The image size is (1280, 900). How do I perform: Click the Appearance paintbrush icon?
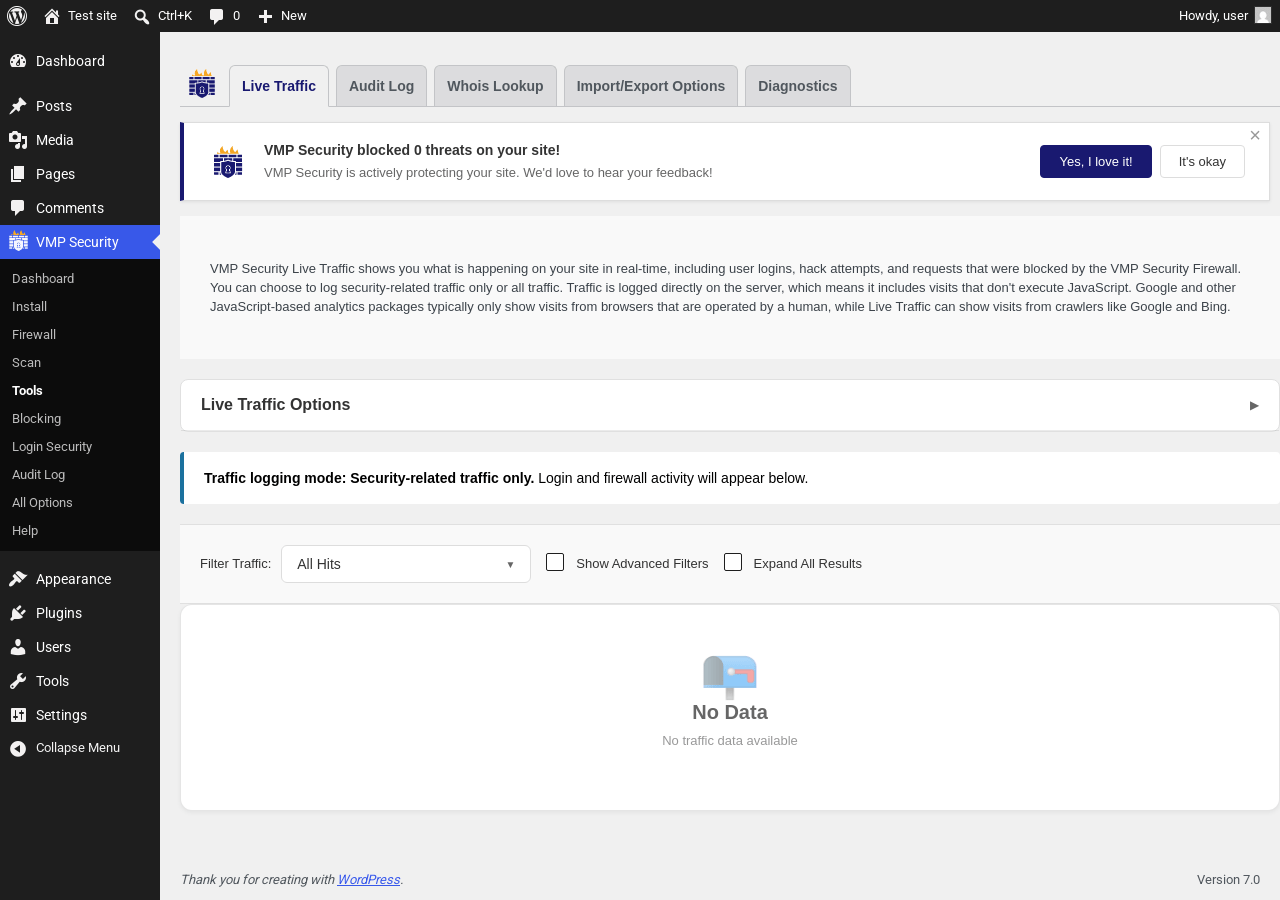(18, 579)
